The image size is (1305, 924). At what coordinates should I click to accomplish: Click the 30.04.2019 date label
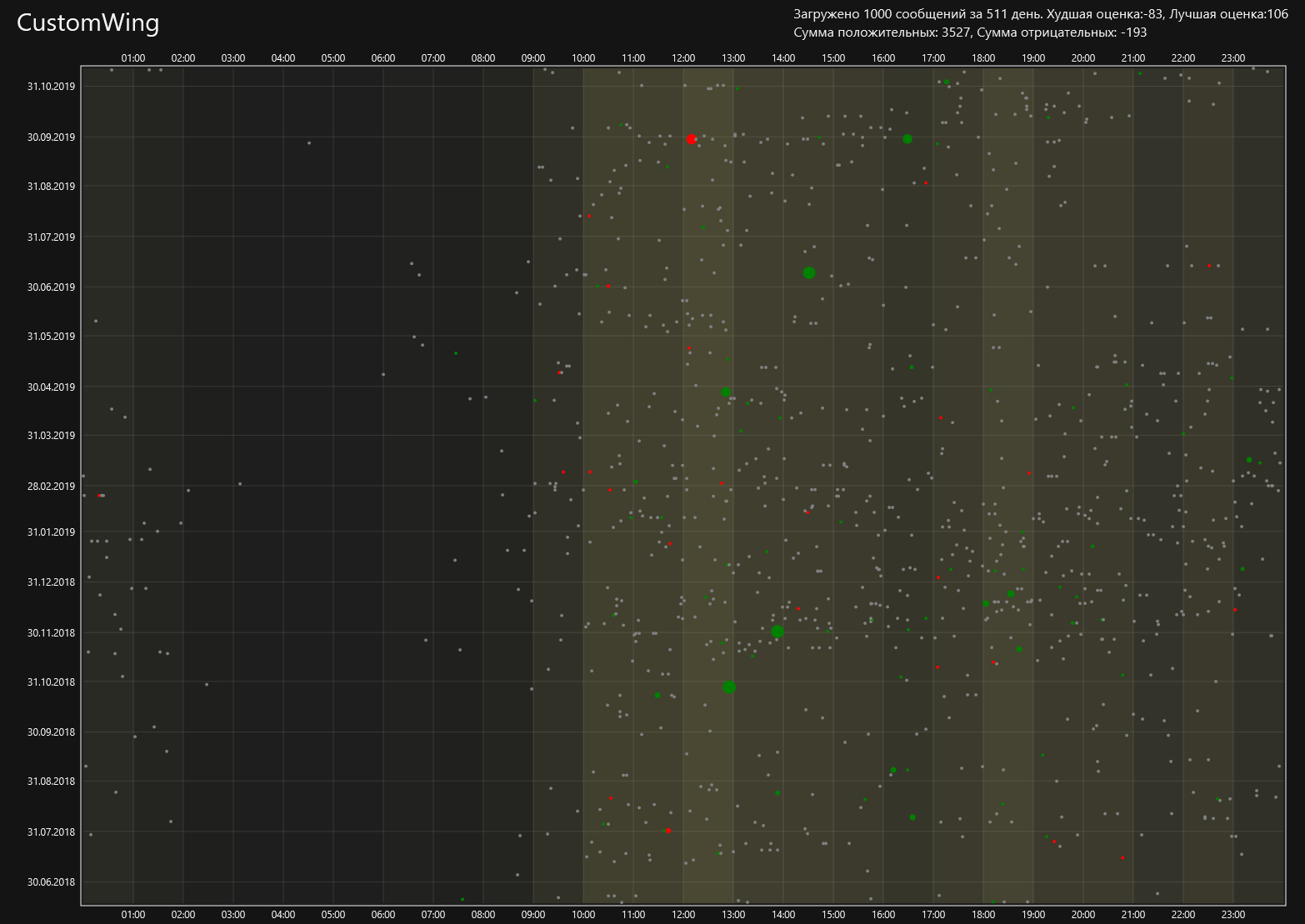(x=51, y=387)
